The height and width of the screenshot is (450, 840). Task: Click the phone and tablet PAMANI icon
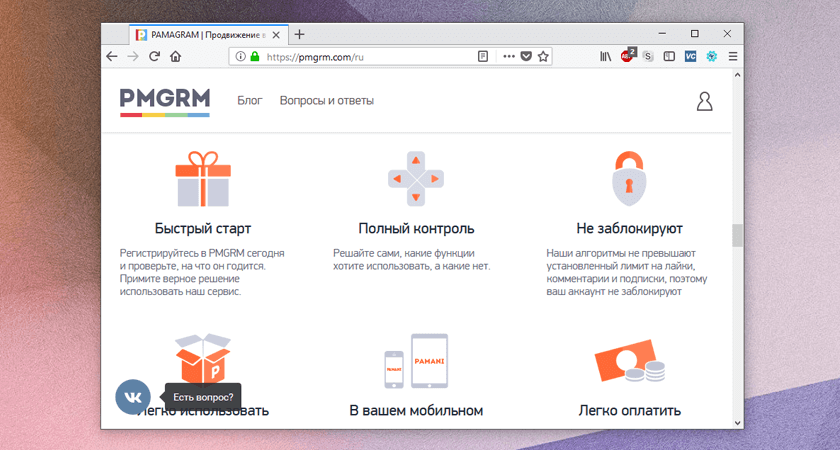pyautogui.click(x=416, y=361)
